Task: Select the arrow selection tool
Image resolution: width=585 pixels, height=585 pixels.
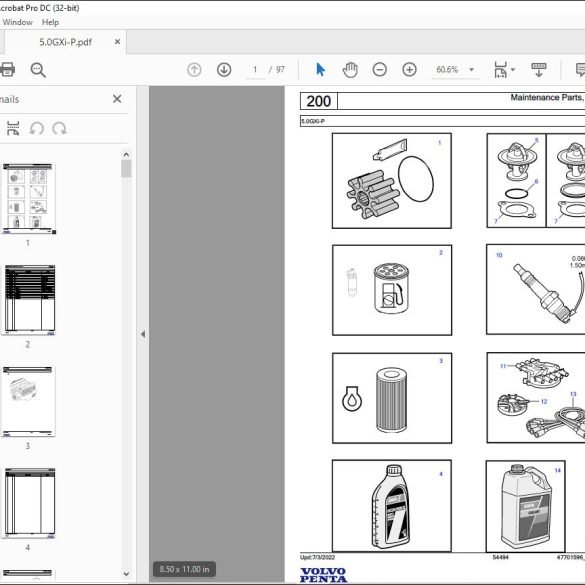Action: pos(320,70)
